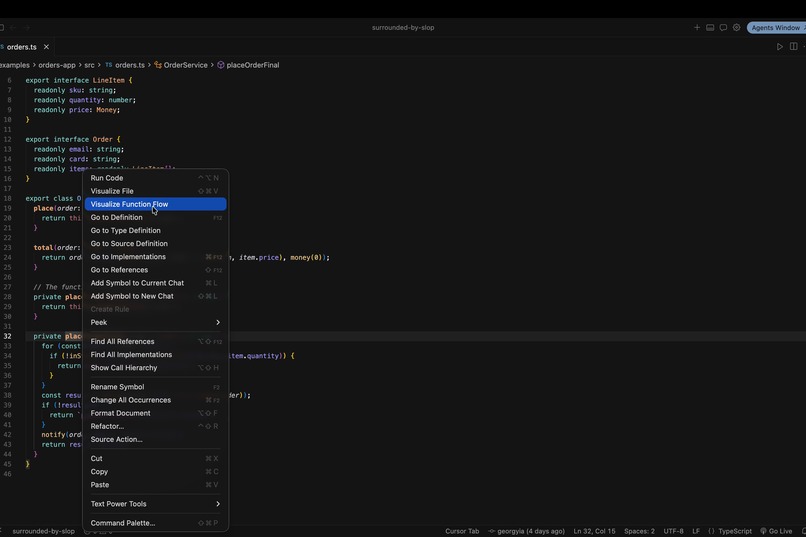The width and height of the screenshot is (806, 537).
Task: Click 'money(0));' code text
Action: pos(310,257)
